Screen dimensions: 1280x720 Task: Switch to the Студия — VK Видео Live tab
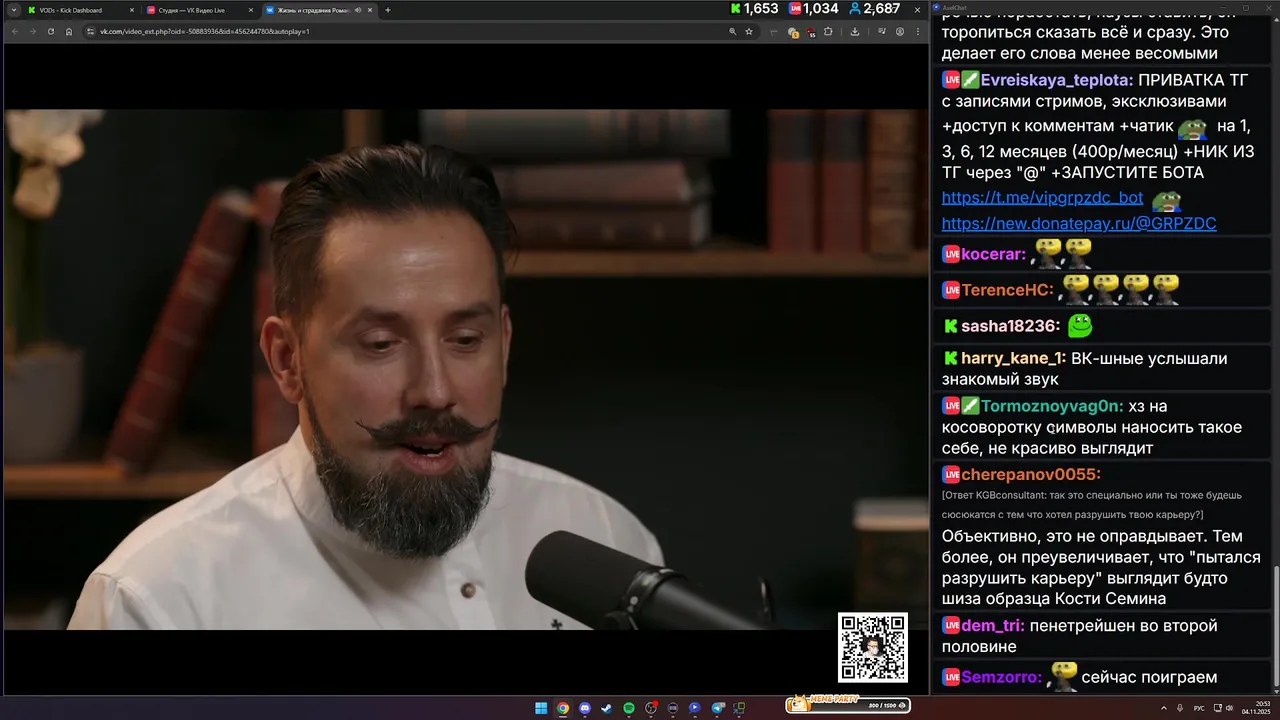[x=198, y=10]
